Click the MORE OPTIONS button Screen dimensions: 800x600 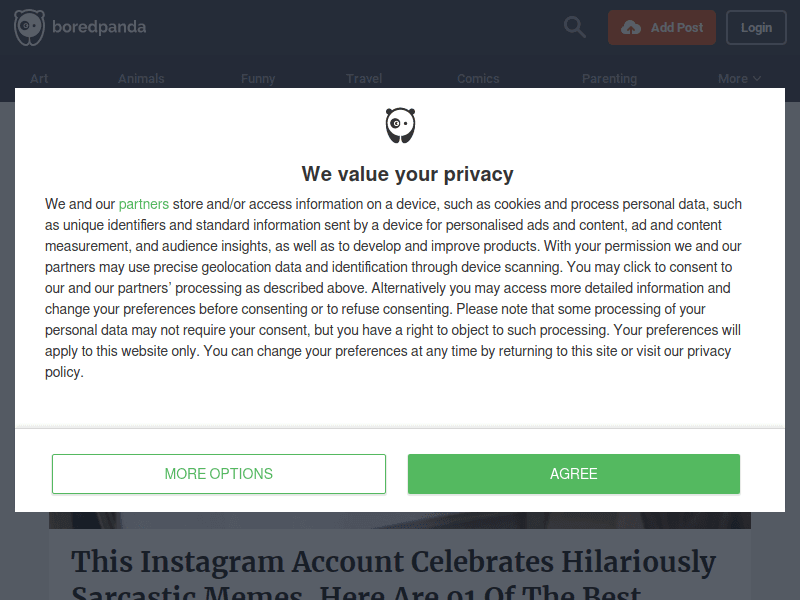pyautogui.click(x=219, y=474)
